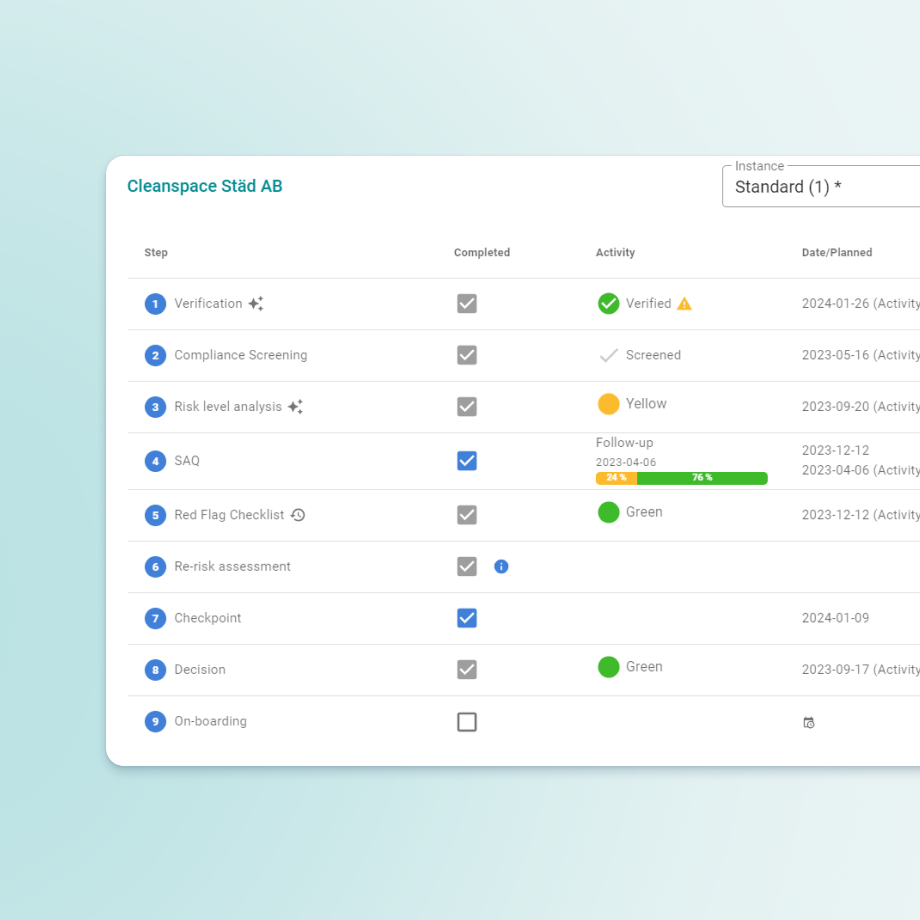Toggle the Re-risk assessment completed checkbox
The height and width of the screenshot is (920, 920).
coord(467,566)
